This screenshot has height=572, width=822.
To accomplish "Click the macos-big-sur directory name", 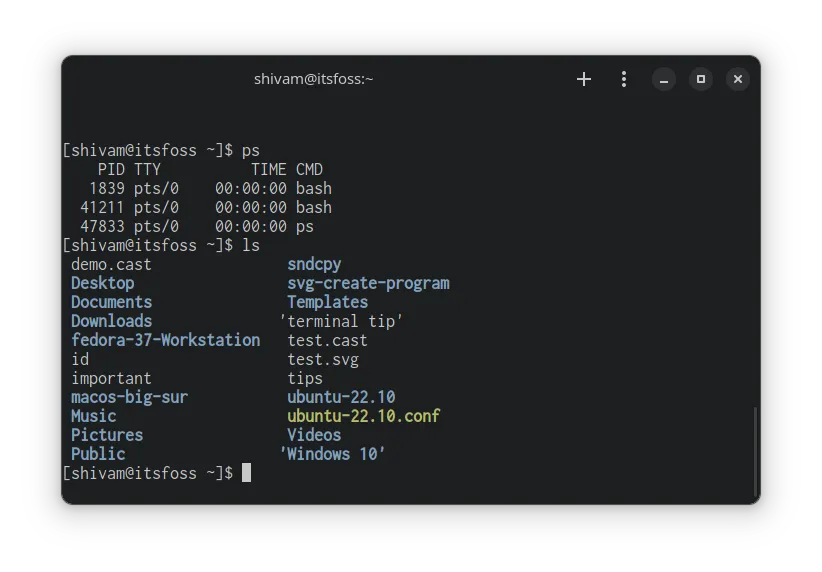I will tap(129, 397).
